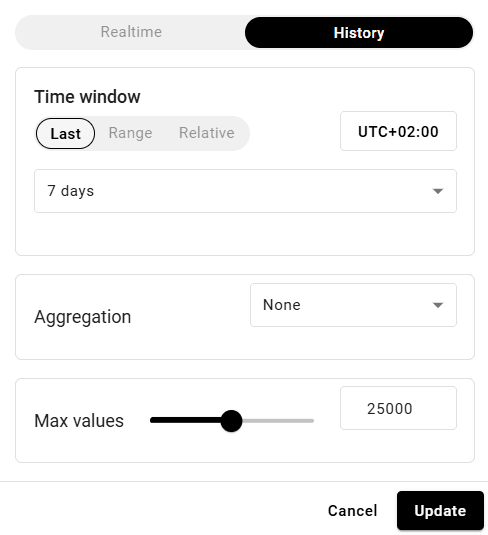488x535 pixels.
Task: Open the 7 days interval dropdown
Action: tap(245, 191)
